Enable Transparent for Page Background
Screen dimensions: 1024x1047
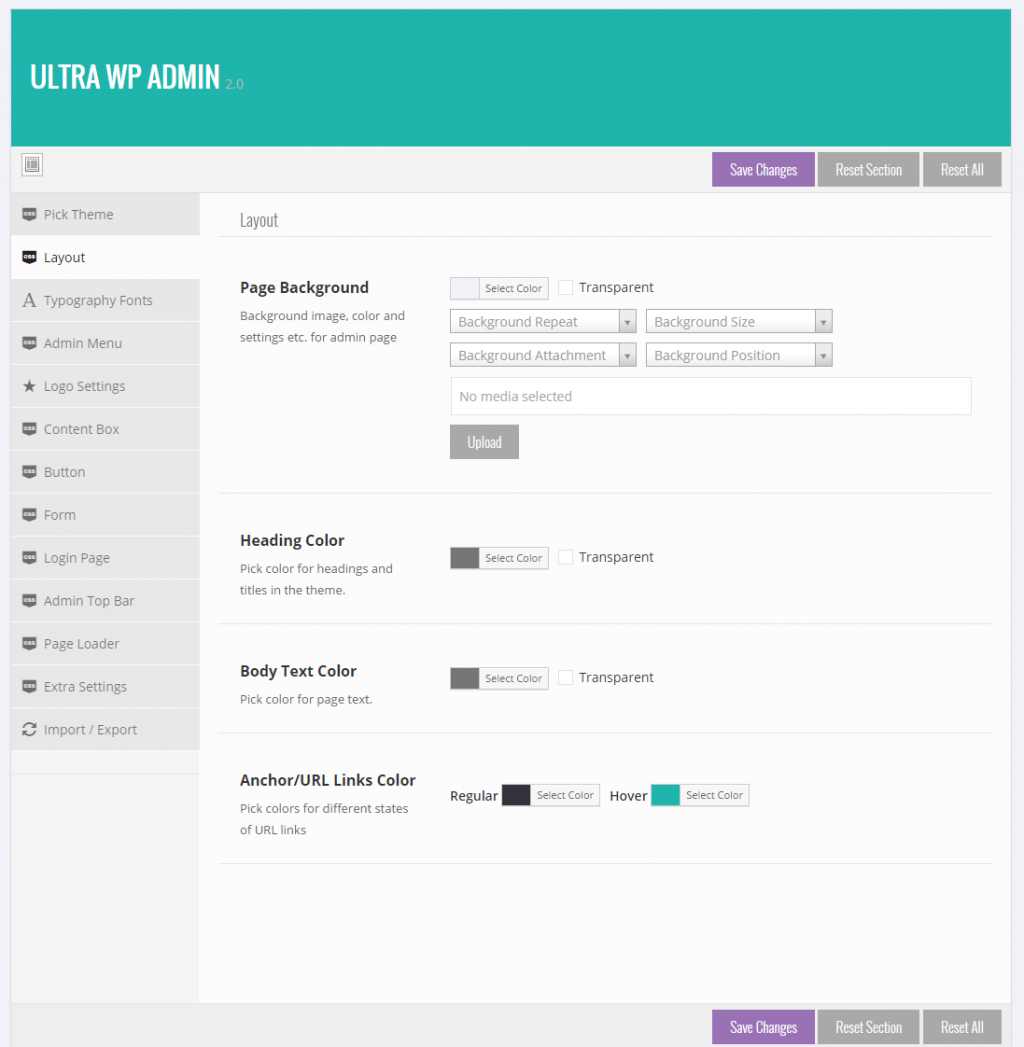click(x=566, y=287)
